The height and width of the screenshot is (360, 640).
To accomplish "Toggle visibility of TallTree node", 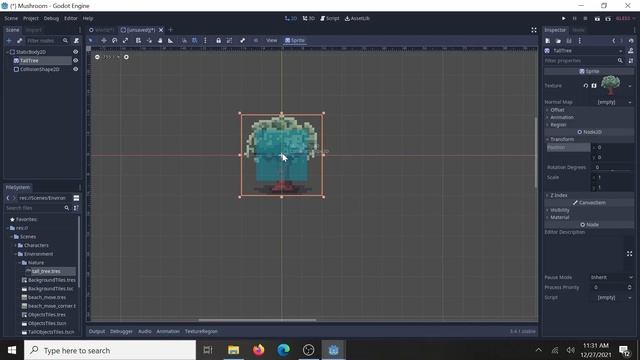I will pyautogui.click(x=76, y=60).
